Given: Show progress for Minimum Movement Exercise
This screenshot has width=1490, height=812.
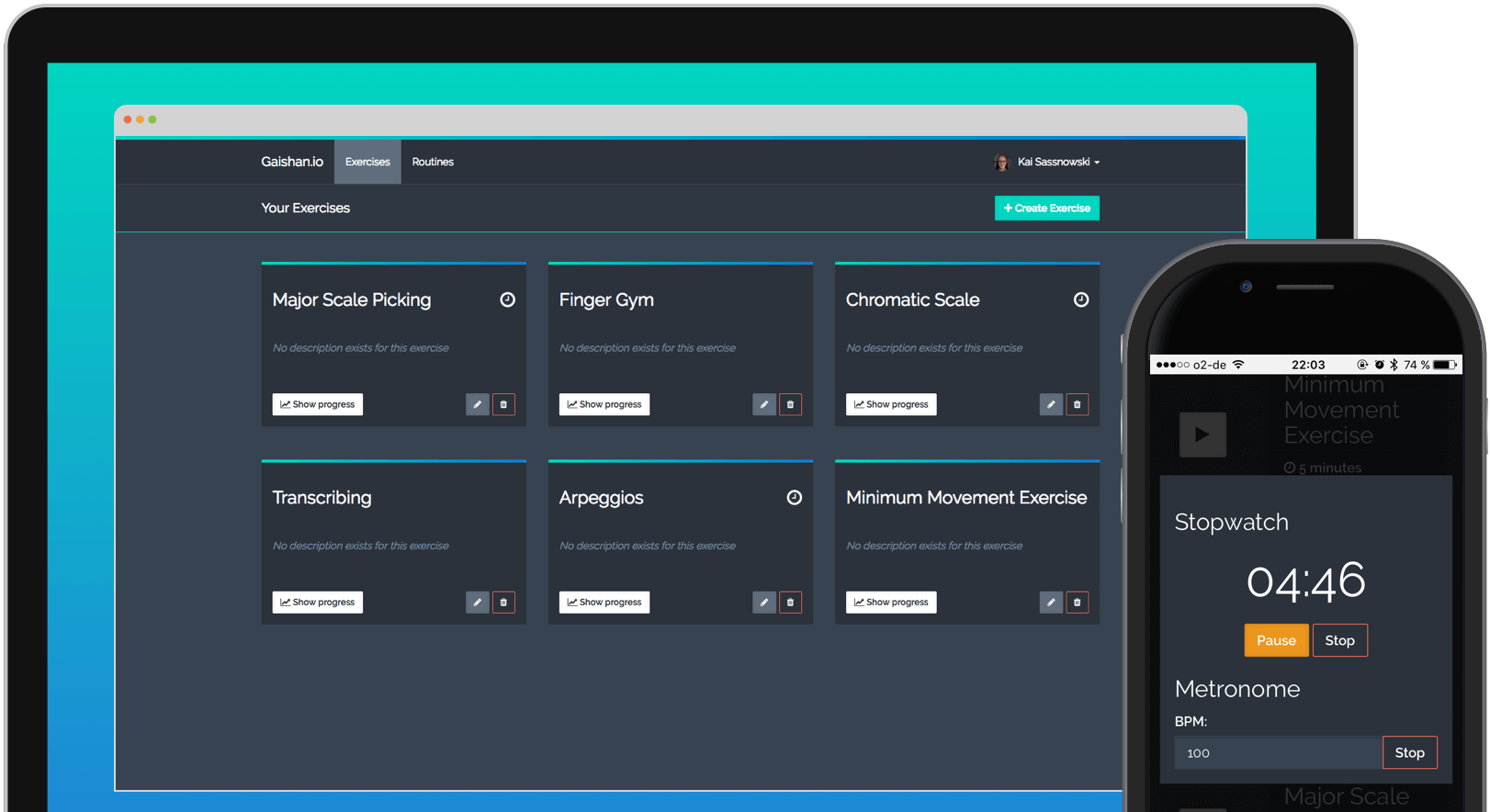Looking at the screenshot, I should click(891, 603).
